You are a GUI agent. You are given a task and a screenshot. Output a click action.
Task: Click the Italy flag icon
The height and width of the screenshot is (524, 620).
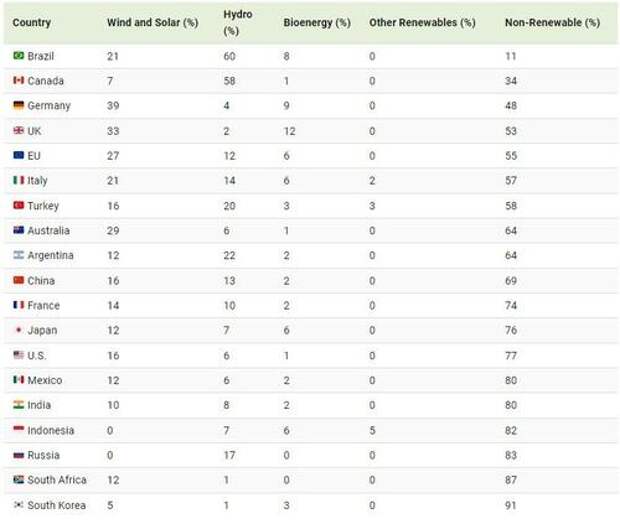(x=18, y=181)
